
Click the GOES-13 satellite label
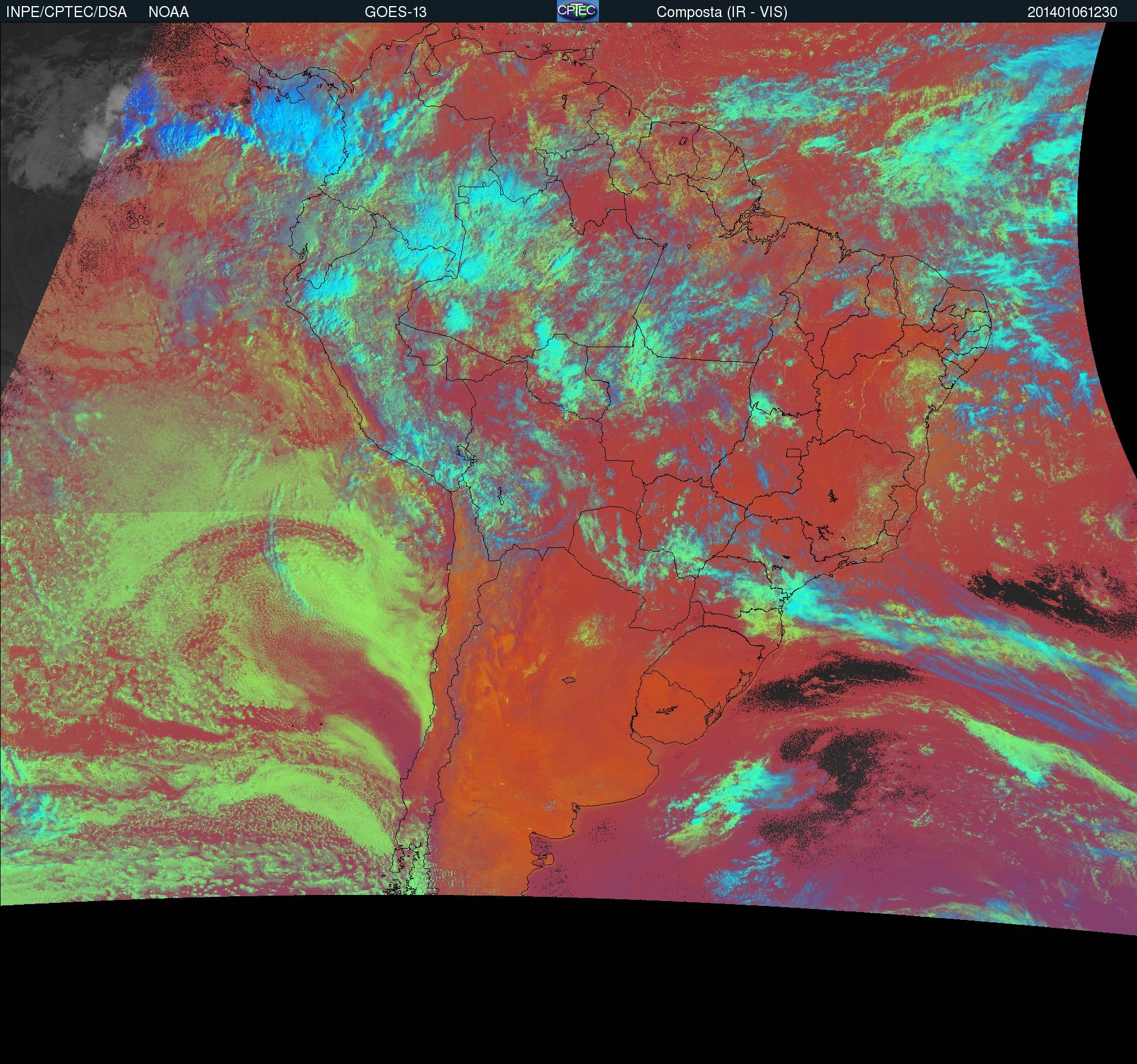395,12
